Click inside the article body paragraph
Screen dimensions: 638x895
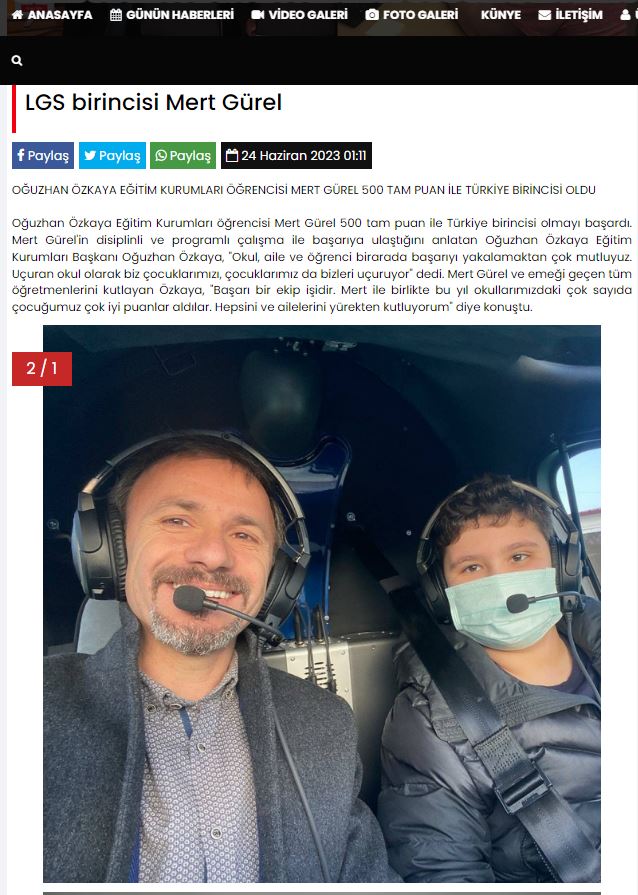point(322,265)
